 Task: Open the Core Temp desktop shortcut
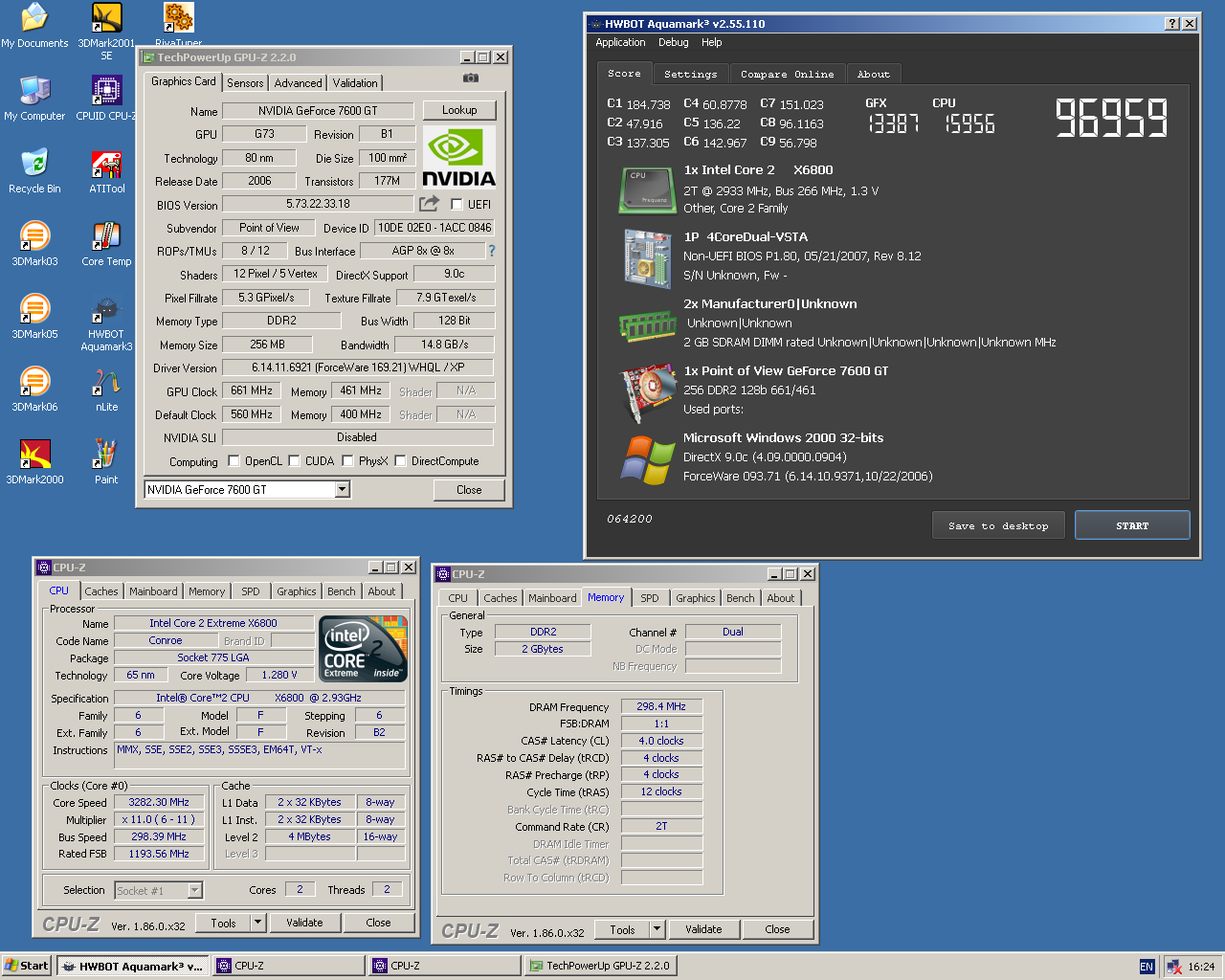point(106,244)
